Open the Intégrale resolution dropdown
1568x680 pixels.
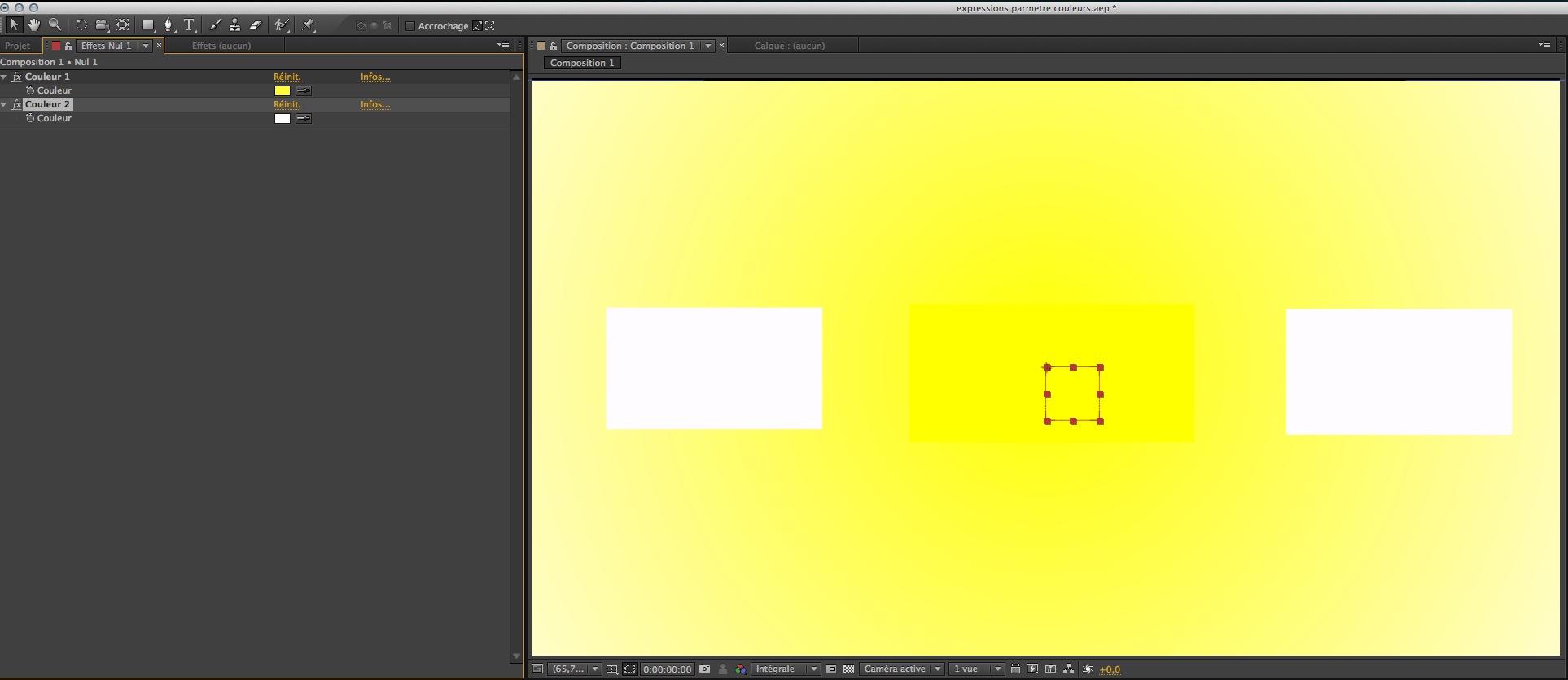(785, 669)
